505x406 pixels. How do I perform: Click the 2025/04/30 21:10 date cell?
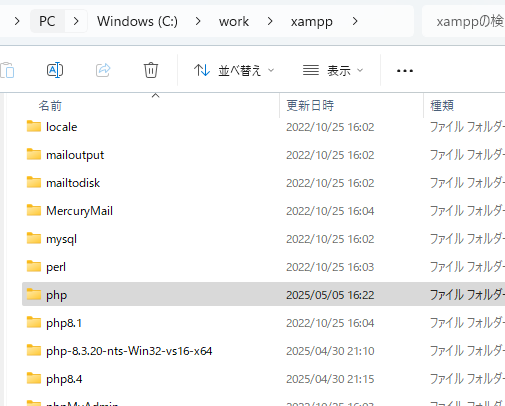pyautogui.click(x=330, y=351)
